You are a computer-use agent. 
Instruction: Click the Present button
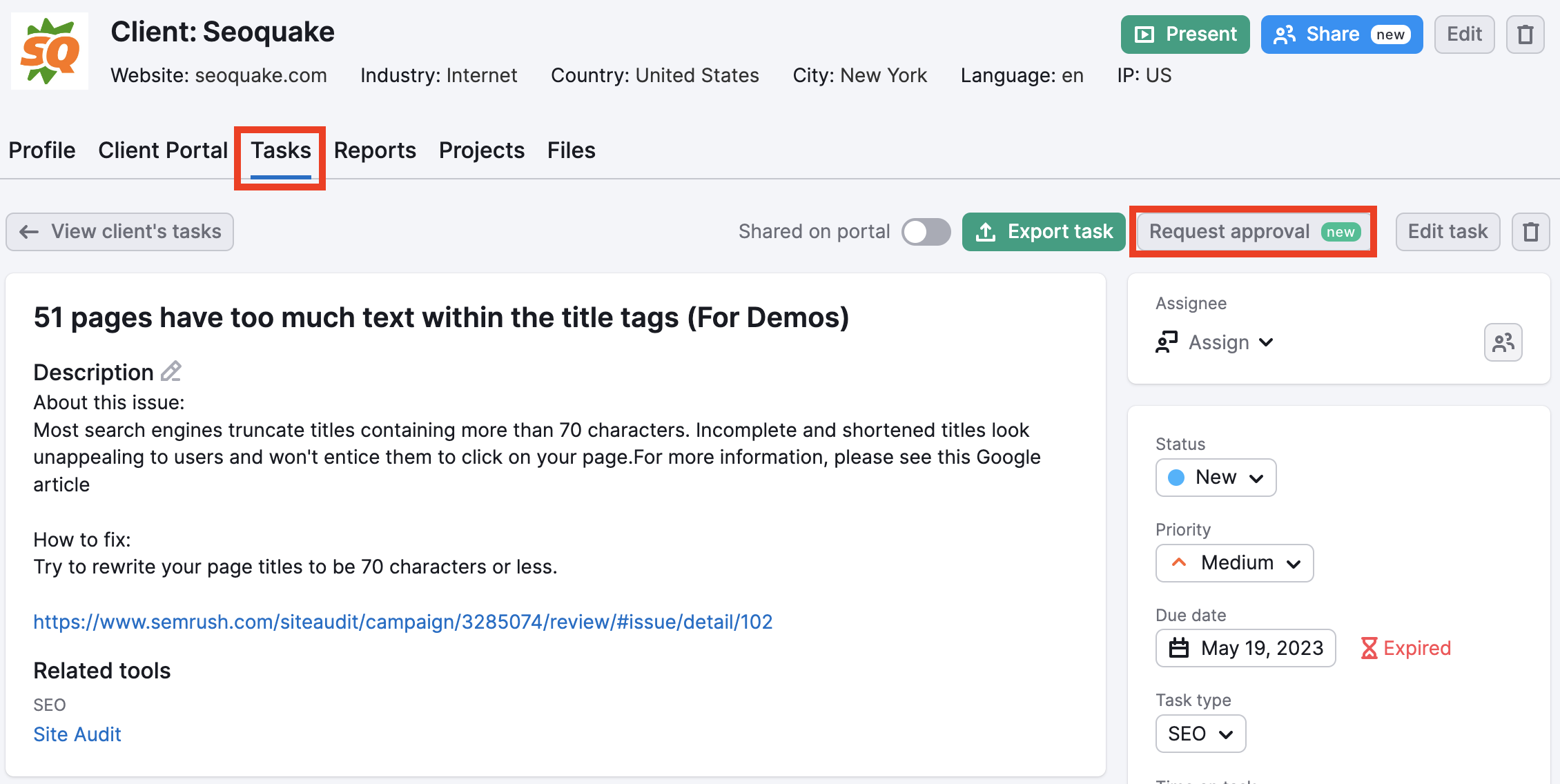[1185, 35]
